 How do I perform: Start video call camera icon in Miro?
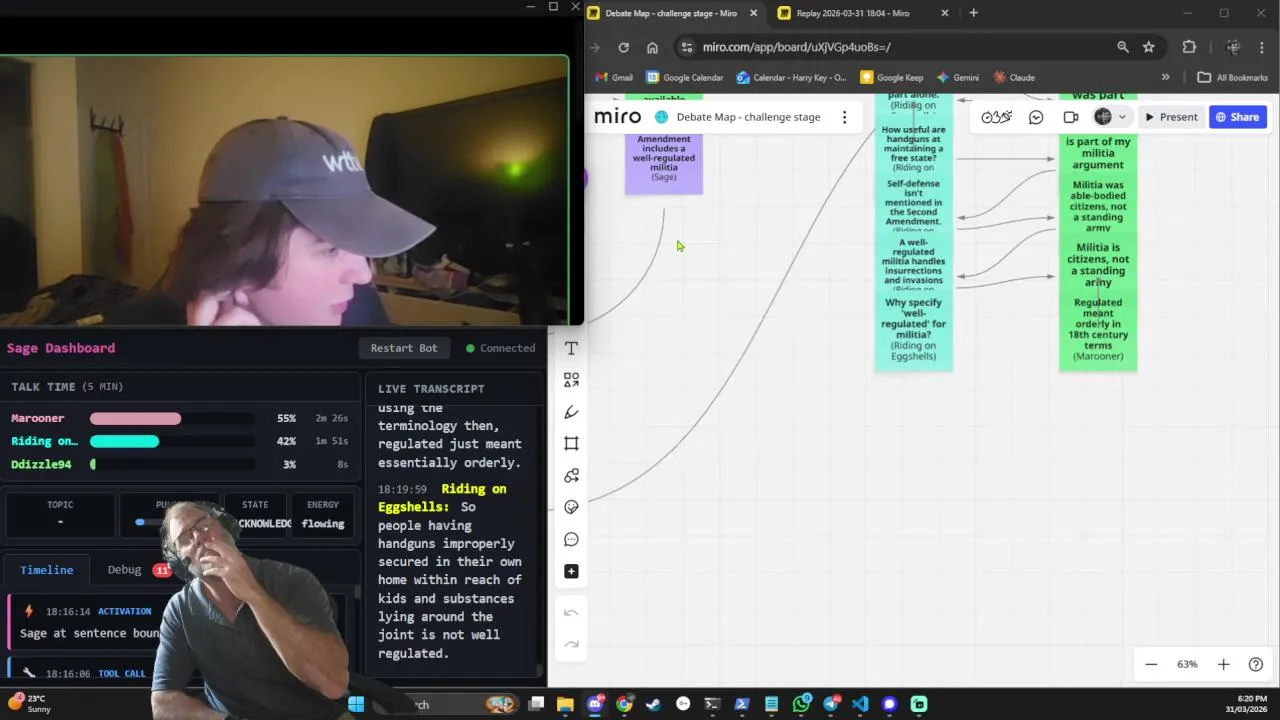[1071, 117]
